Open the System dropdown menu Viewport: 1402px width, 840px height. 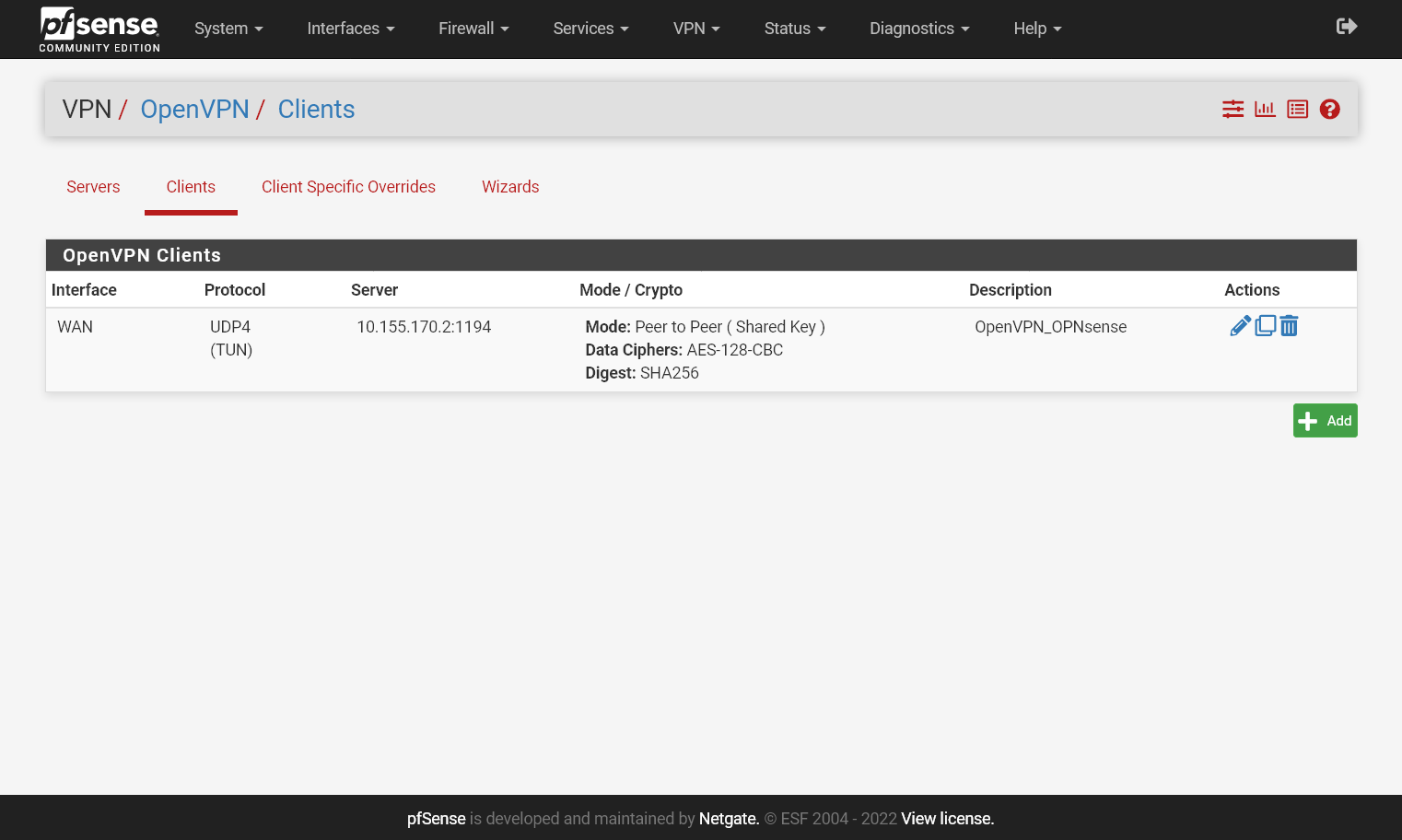[228, 29]
